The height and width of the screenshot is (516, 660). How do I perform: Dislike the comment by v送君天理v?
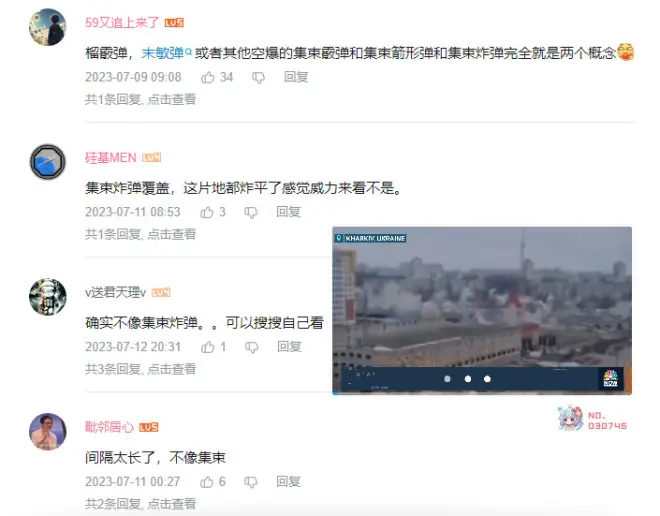click(x=252, y=347)
